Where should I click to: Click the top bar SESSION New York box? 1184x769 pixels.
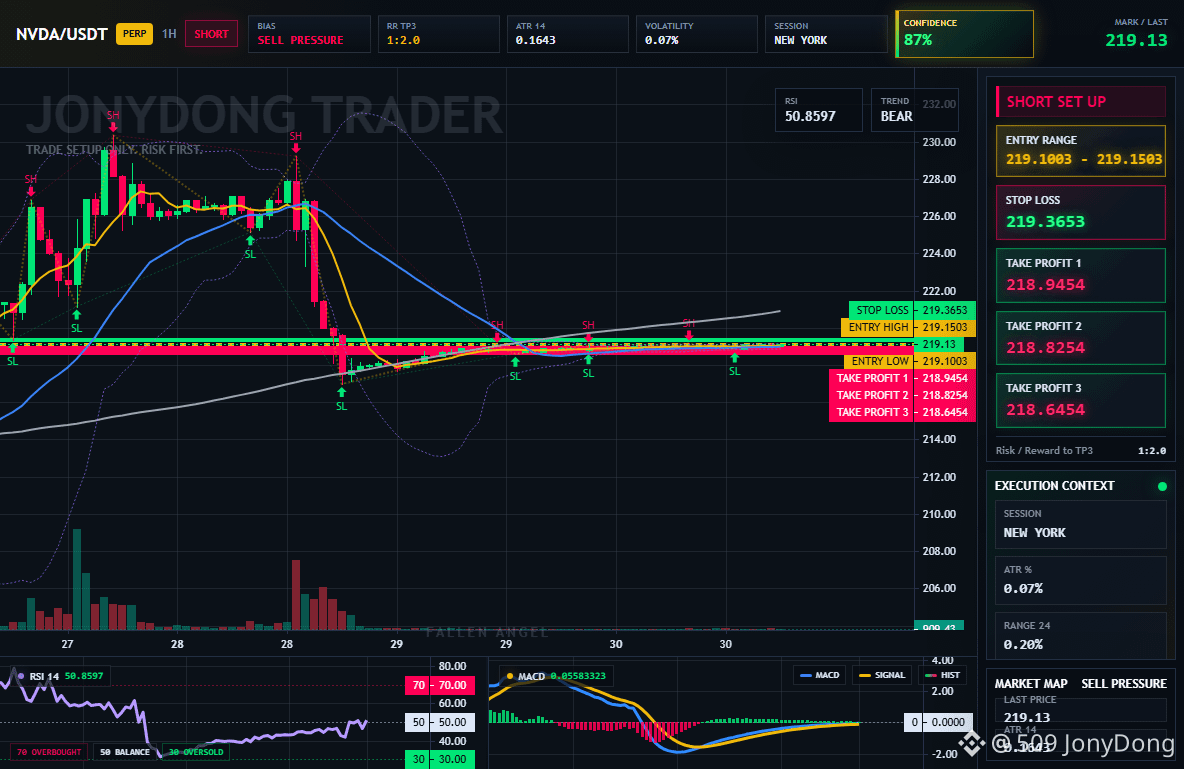click(825, 34)
